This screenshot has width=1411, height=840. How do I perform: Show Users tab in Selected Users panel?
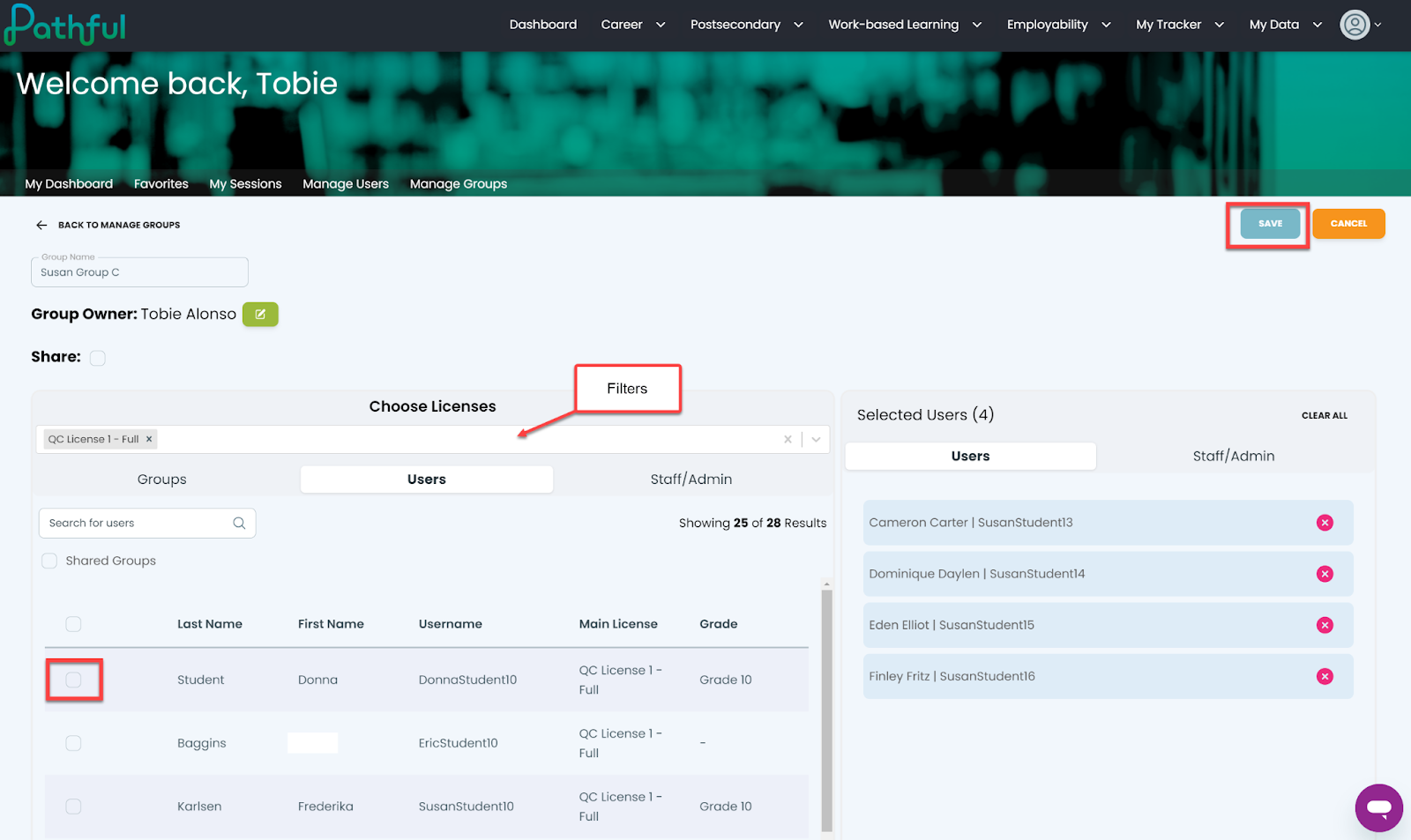(x=971, y=457)
